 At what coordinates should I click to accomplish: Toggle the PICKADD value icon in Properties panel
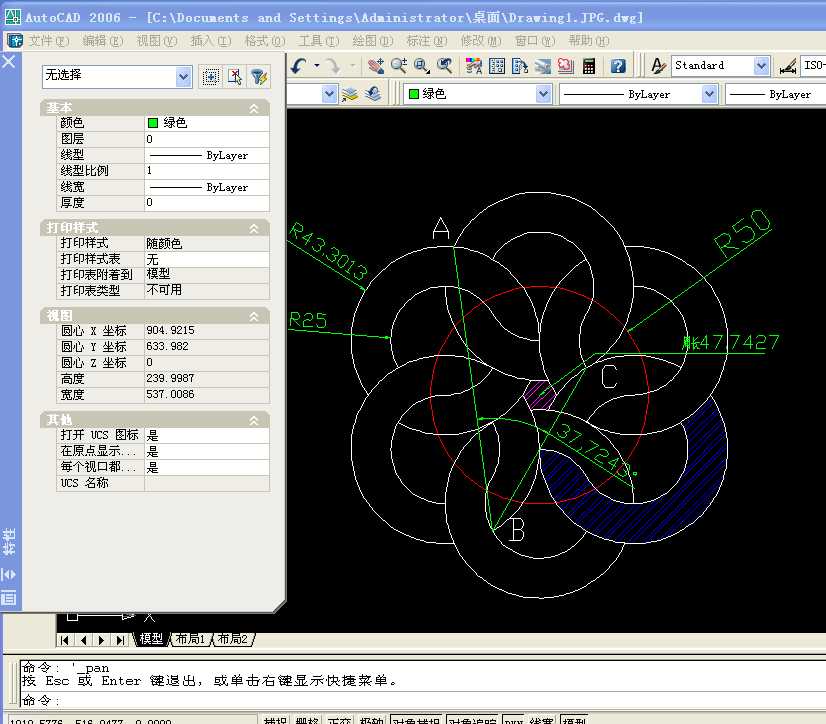click(x=211, y=77)
